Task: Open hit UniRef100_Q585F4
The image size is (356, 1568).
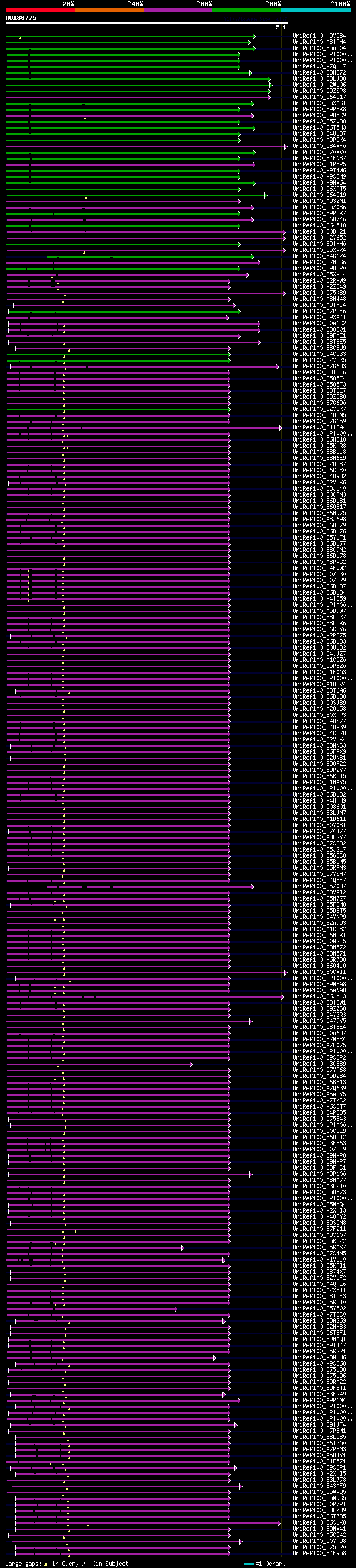Action: pyautogui.click(x=319, y=379)
